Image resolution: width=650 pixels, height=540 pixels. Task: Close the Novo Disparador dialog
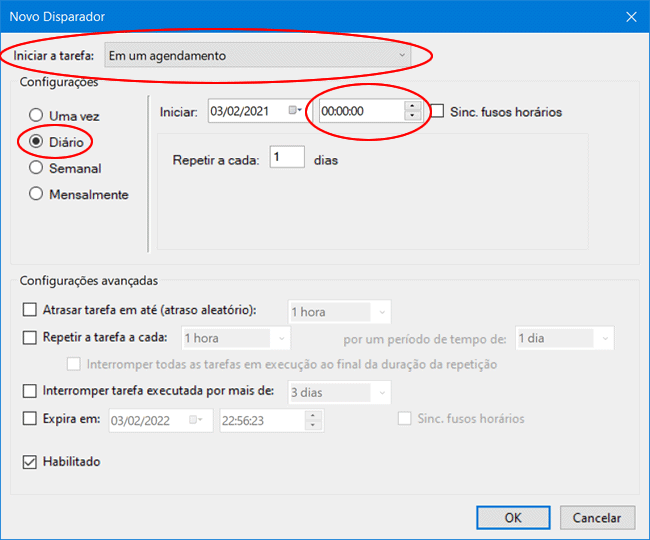631,17
